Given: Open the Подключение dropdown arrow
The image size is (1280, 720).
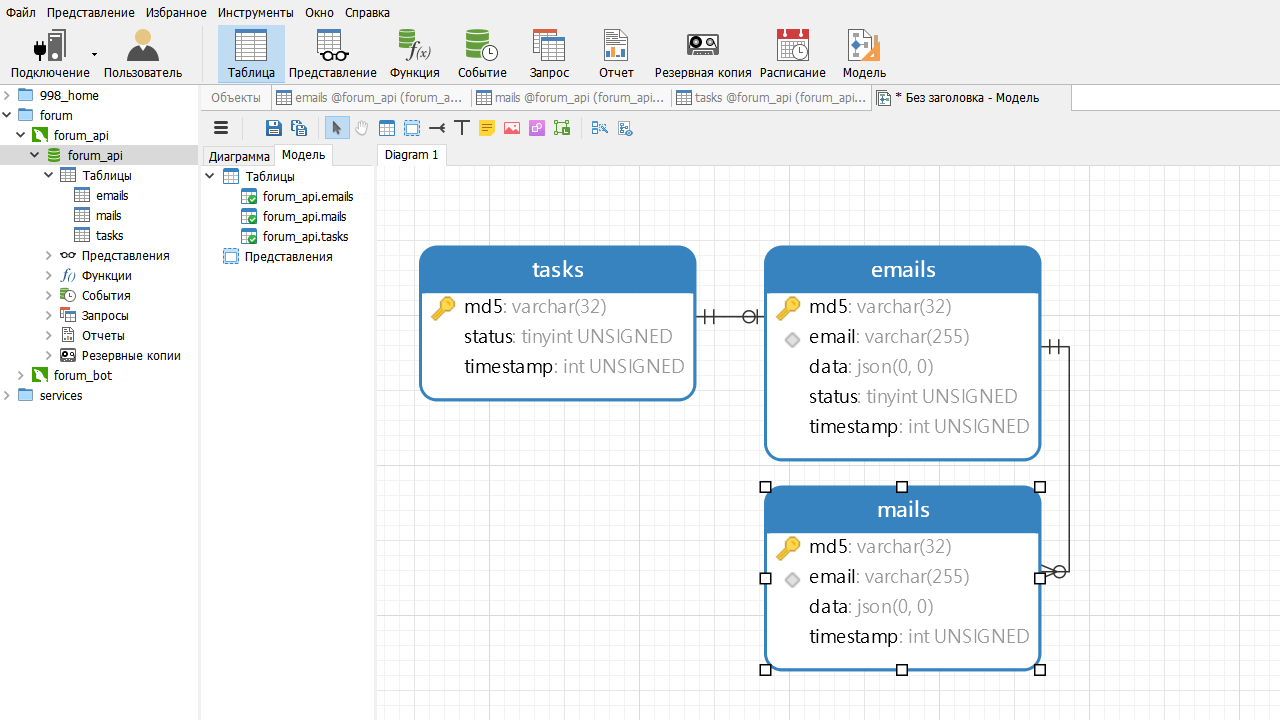Looking at the screenshot, I should pos(95,54).
